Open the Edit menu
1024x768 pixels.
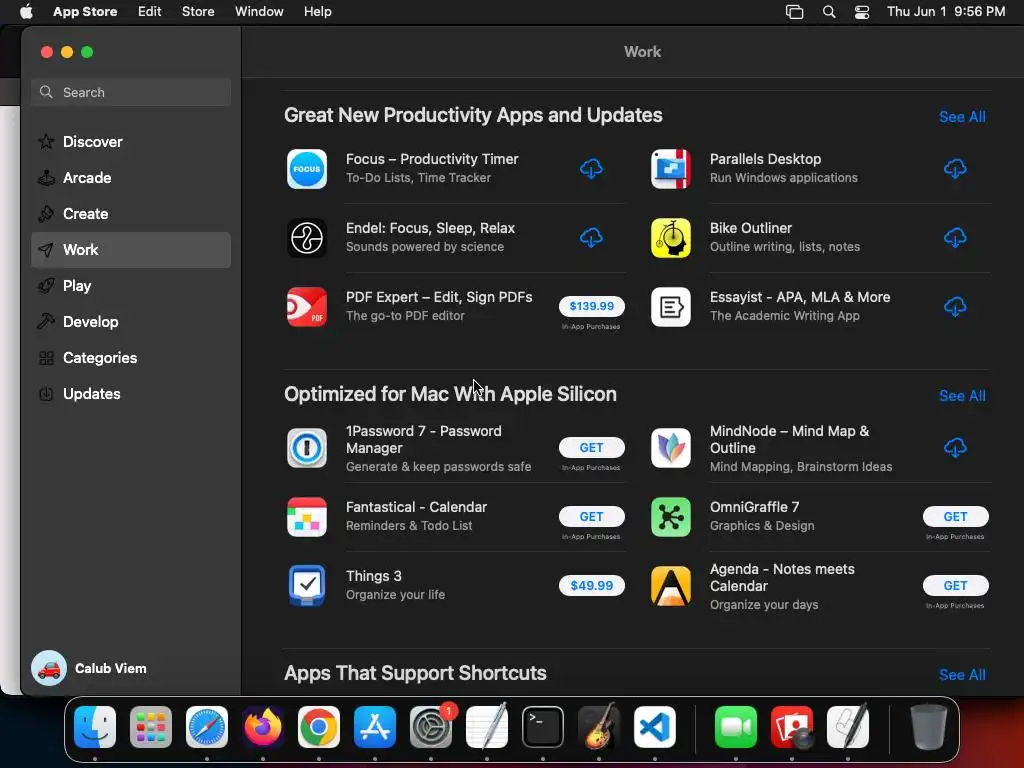point(150,12)
